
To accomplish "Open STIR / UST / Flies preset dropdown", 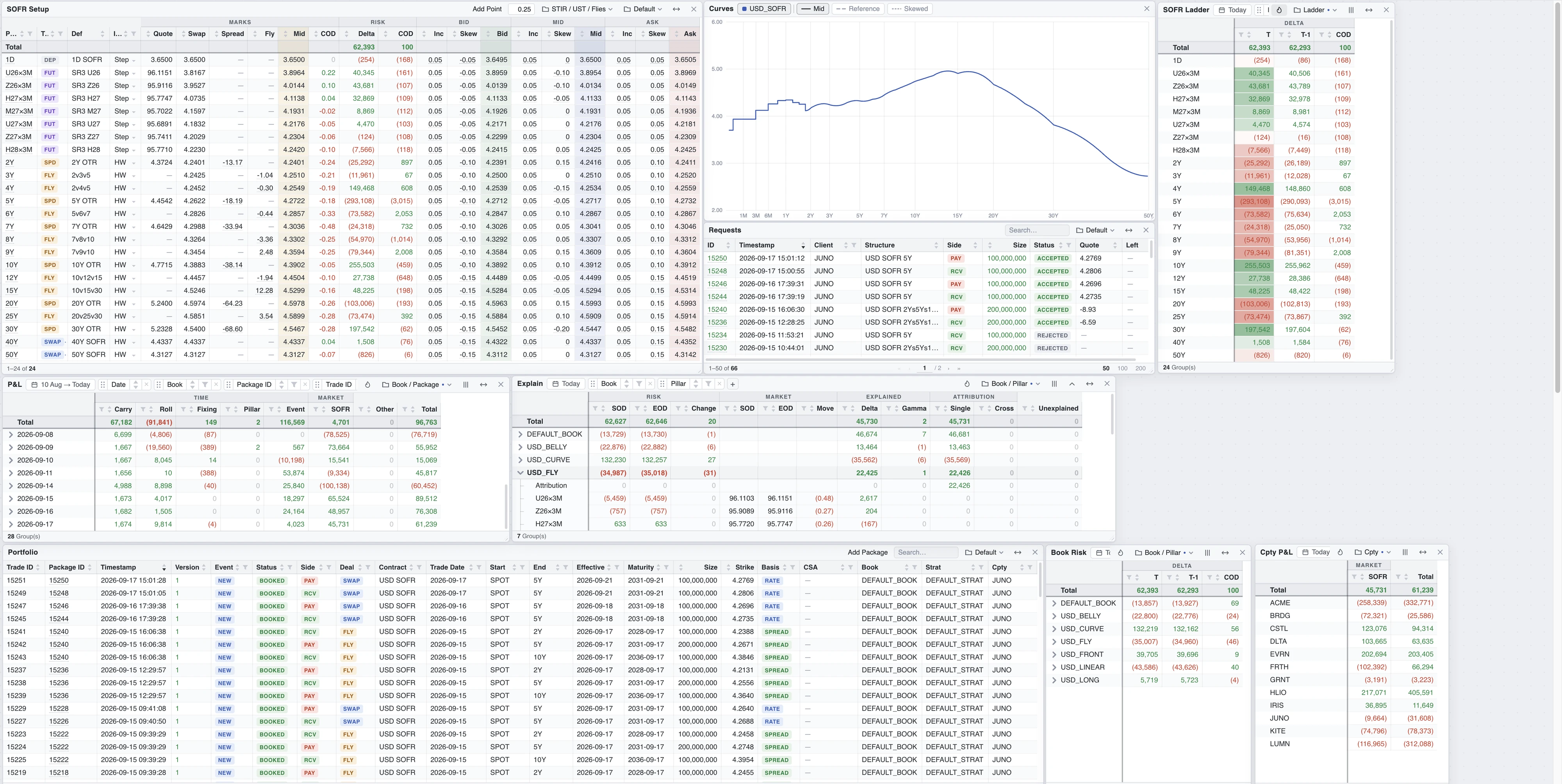I will pos(577,9).
